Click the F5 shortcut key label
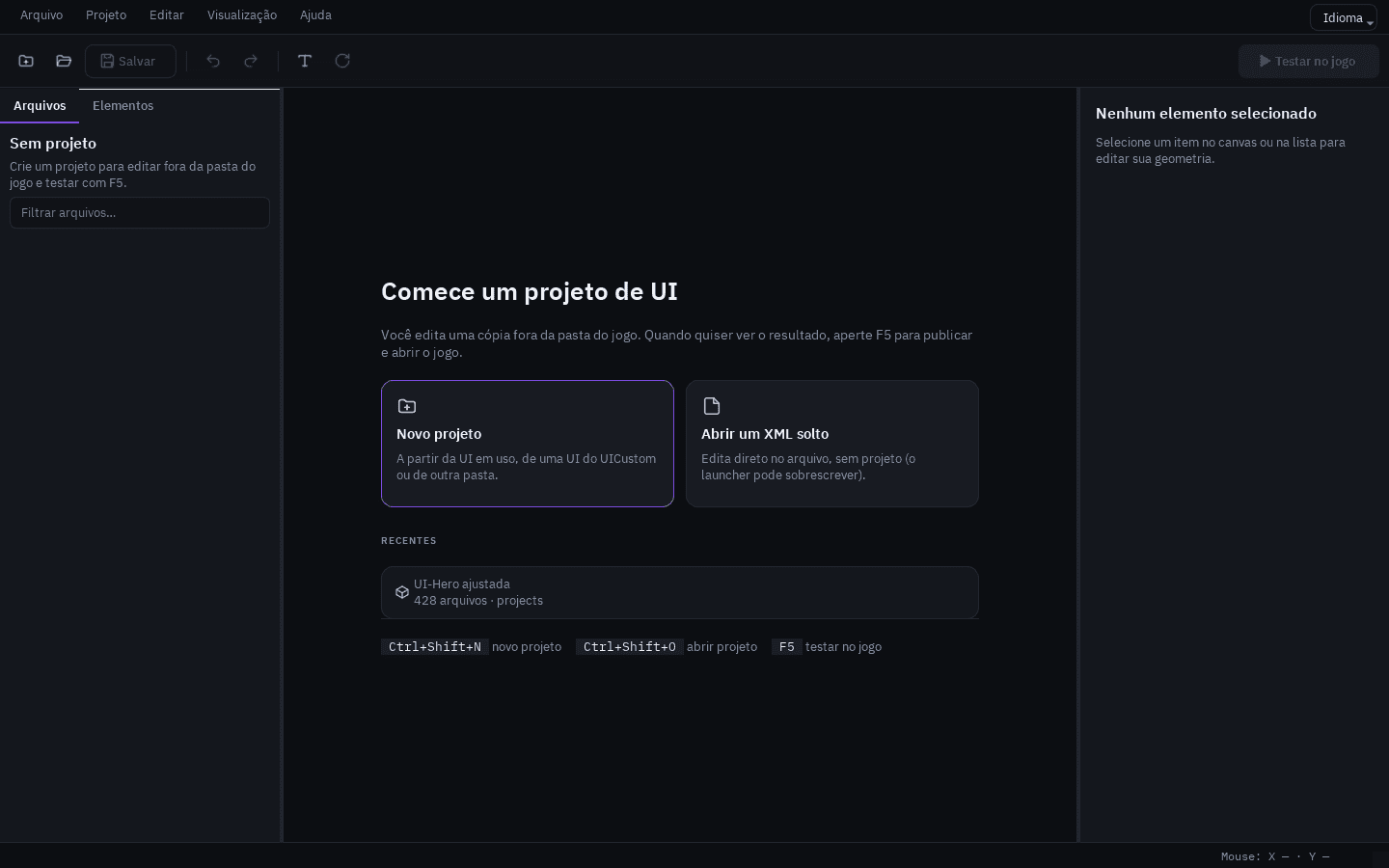Image resolution: width=1389 pixels, height=868 pixels. pyautogui.click(x=787, y=647)
